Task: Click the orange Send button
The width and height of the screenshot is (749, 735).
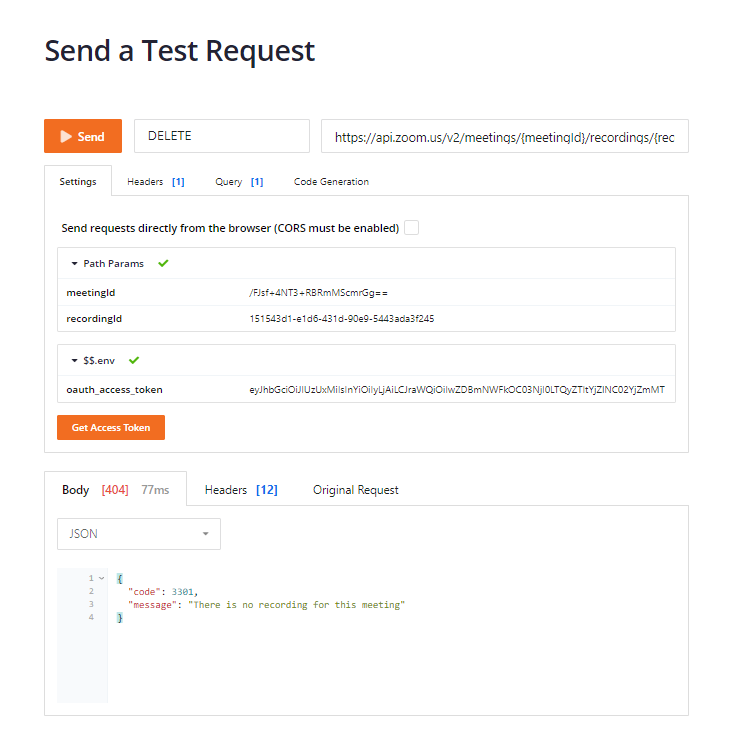Action: point(83,136)
